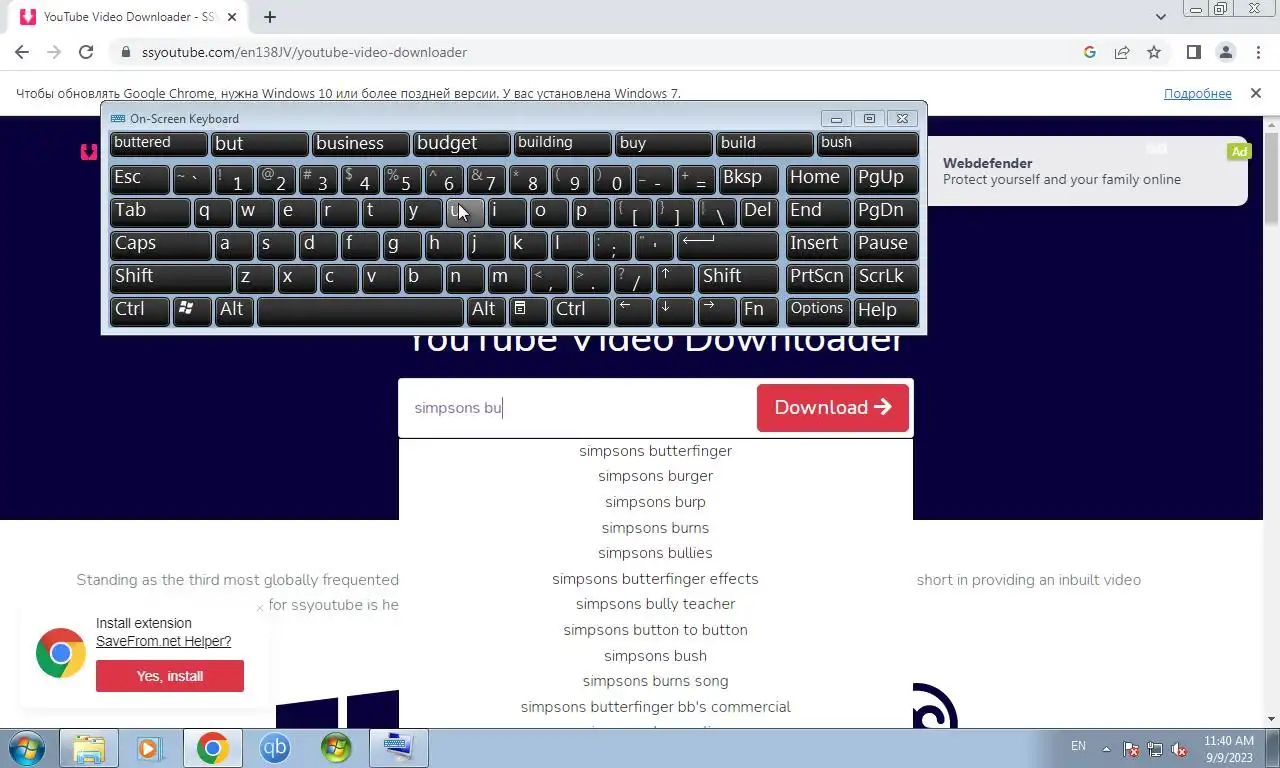
Task: Choose suggestion simpsons button to button
Action: [x=655, y=630]
